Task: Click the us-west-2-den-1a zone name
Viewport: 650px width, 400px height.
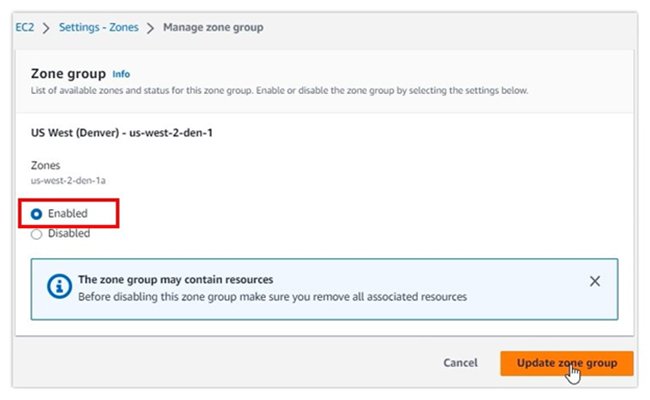Action: click(x=69, y=180)
